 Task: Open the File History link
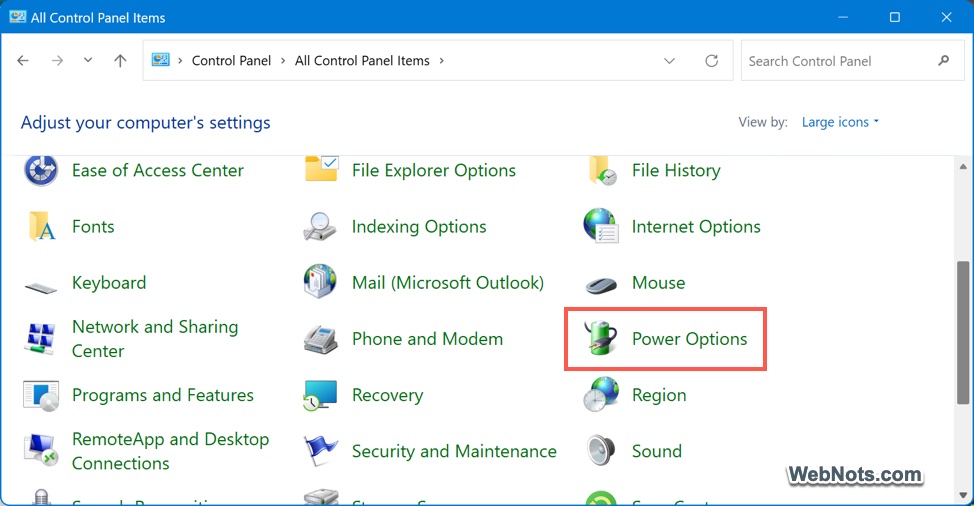(676, 170)
